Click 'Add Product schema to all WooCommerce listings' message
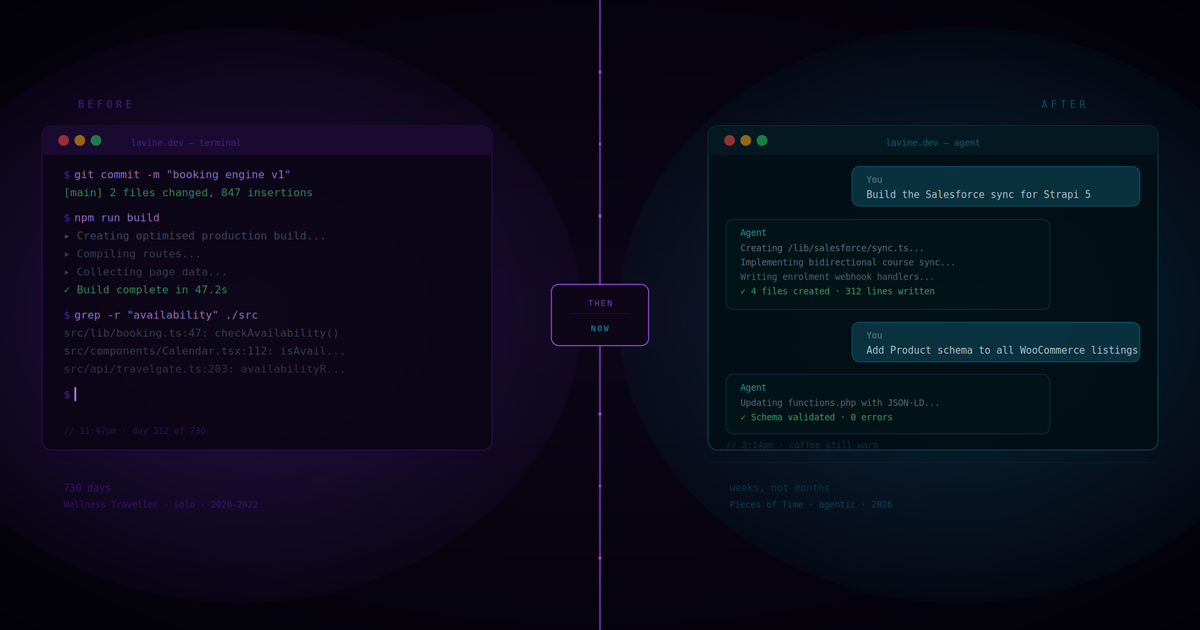 click(x=1002, y=350)
